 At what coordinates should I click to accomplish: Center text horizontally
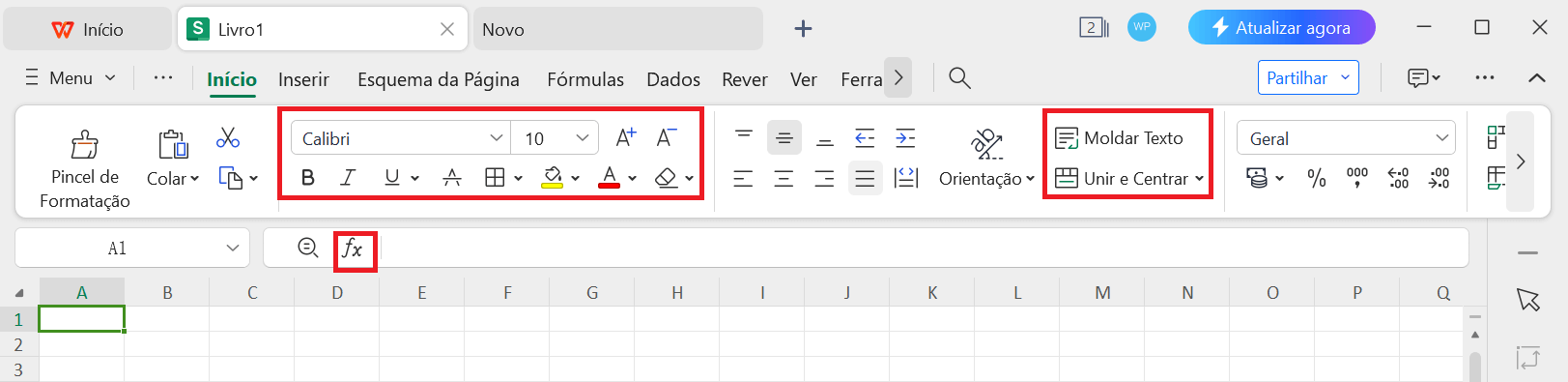coord(784,179)
